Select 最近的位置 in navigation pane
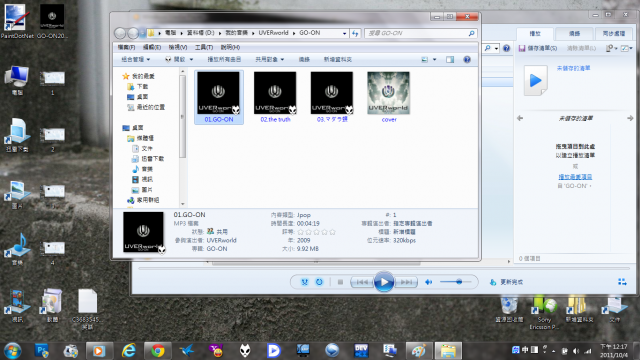 [146, 107]
